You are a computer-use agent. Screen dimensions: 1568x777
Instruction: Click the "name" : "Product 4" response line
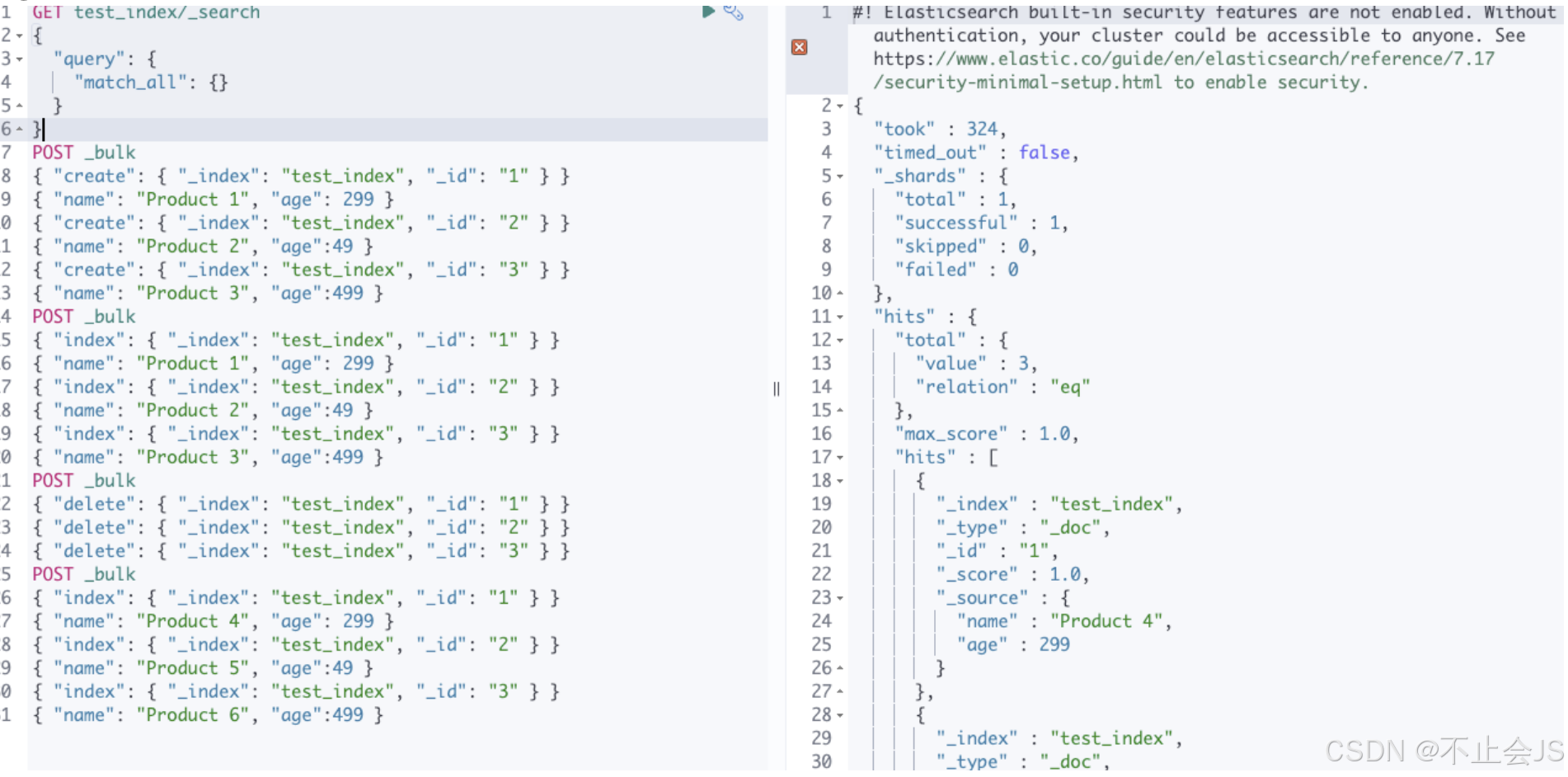click(1064, 621)
